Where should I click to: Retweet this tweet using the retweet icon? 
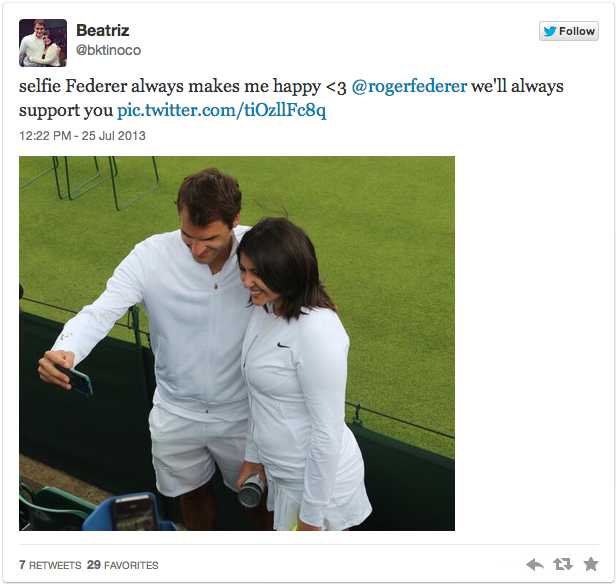pyautogui.click(x=563, y=565)
